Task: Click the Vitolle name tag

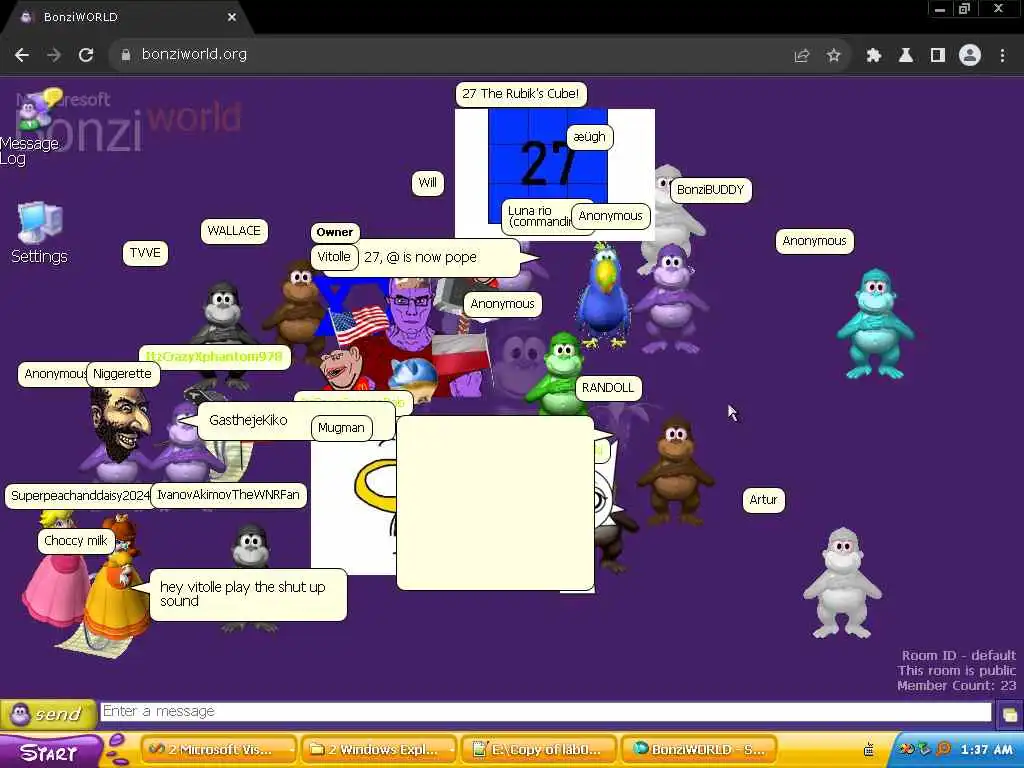Action: pos(334,257)
